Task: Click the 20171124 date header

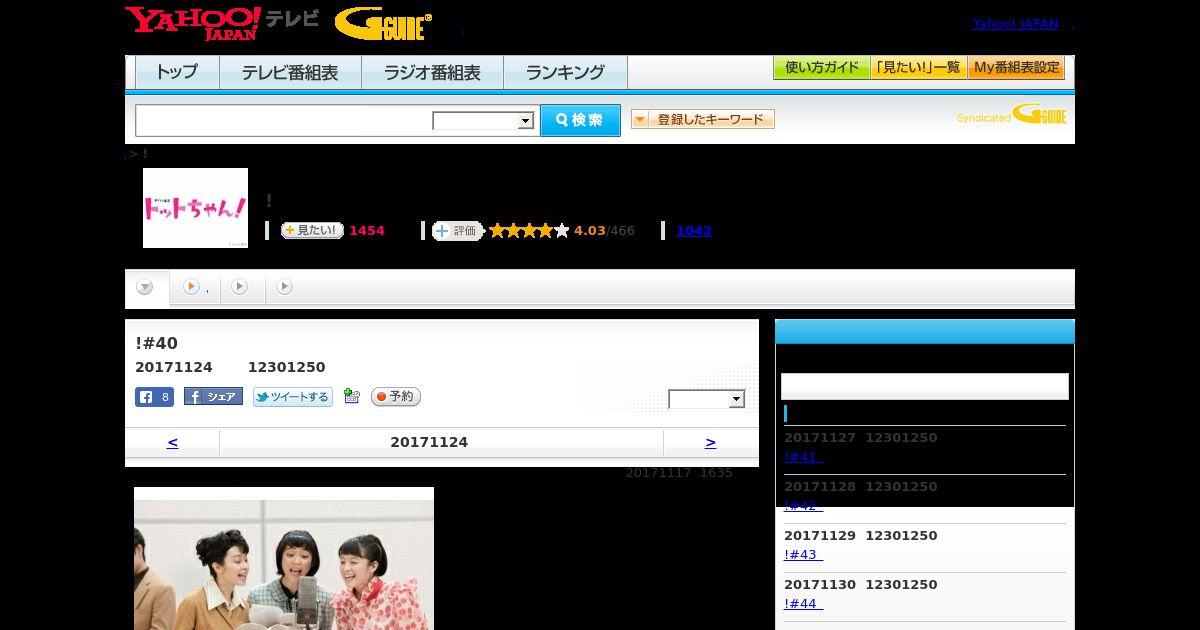Action: pos(429,442)
